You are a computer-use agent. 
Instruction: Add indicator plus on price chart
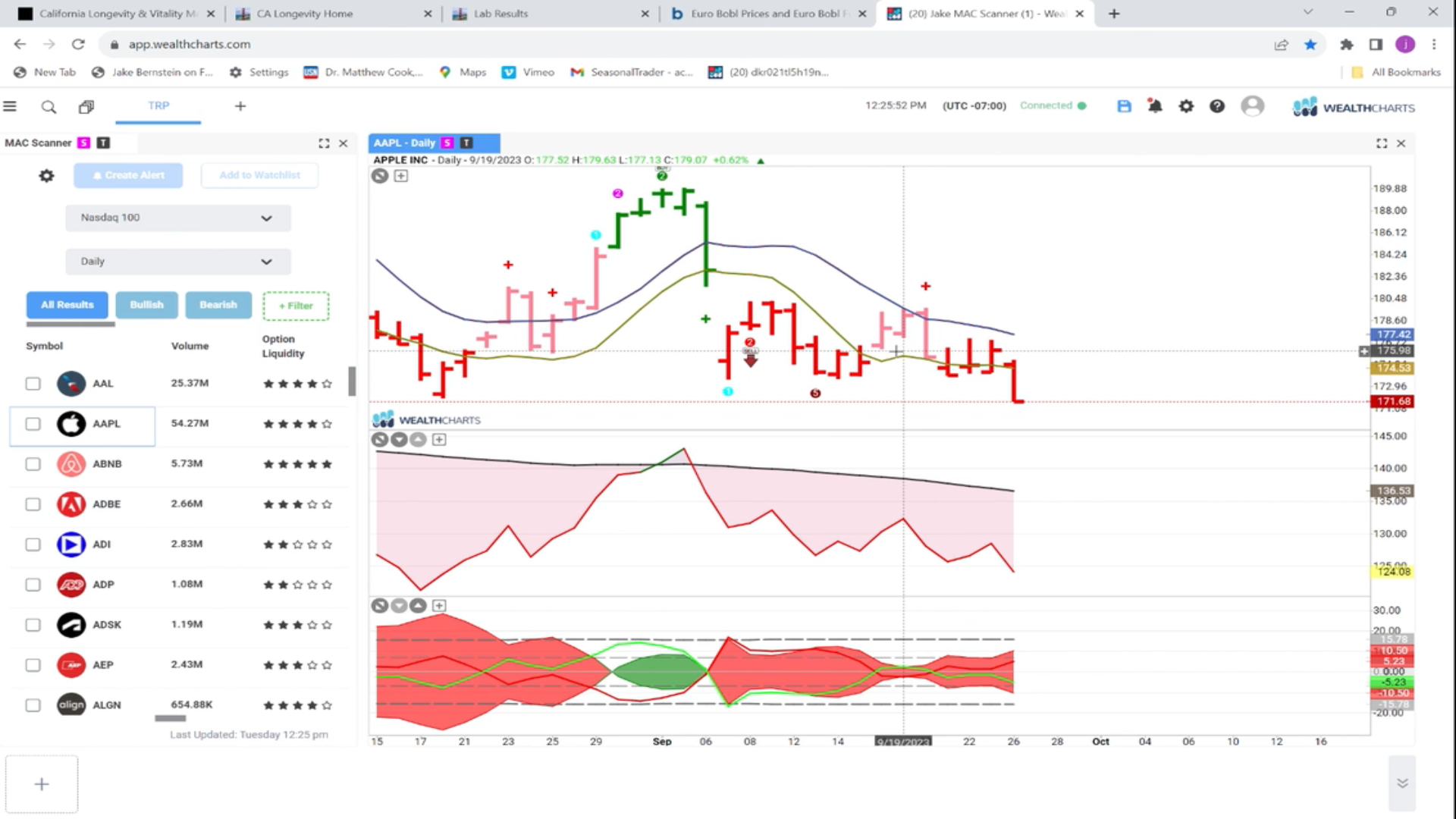[401, 176]
